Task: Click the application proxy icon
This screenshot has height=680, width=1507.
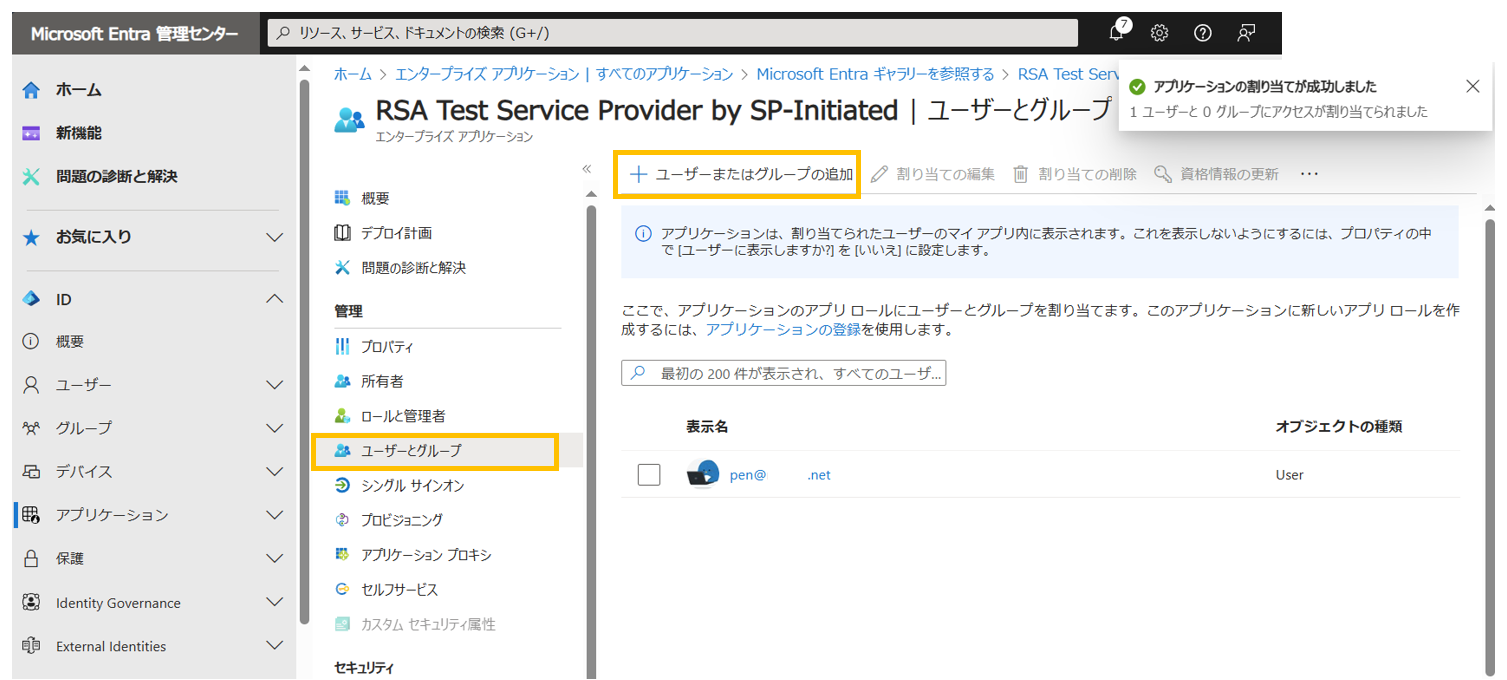Action: coord(343,554)
